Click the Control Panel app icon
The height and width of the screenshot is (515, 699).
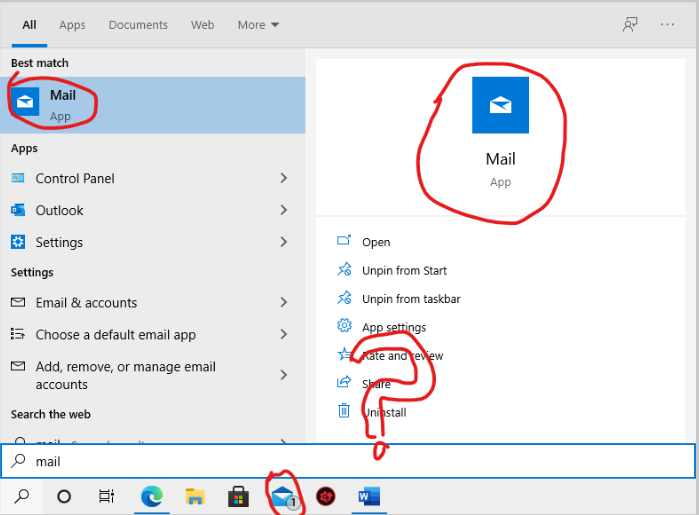click(x=18, y=178)
